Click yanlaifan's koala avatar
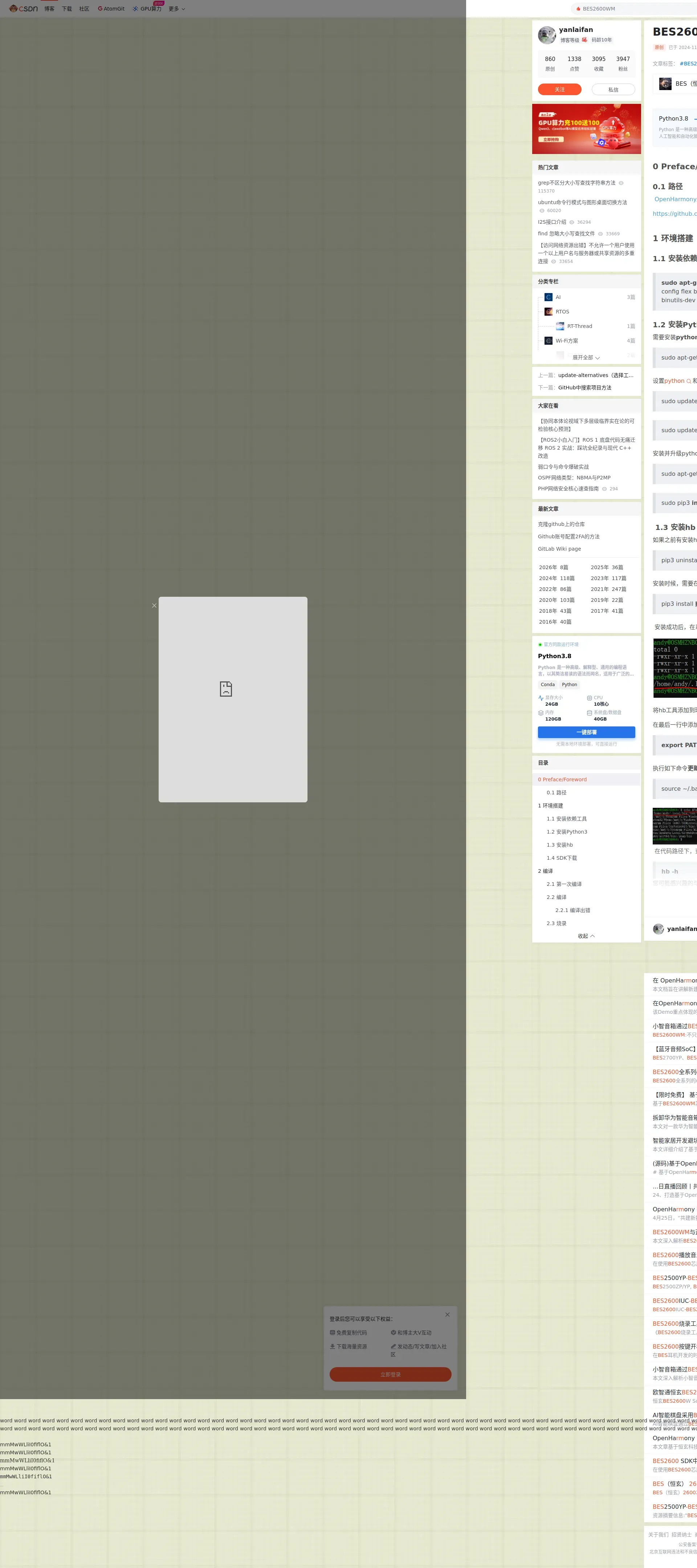 click(546, 35)
